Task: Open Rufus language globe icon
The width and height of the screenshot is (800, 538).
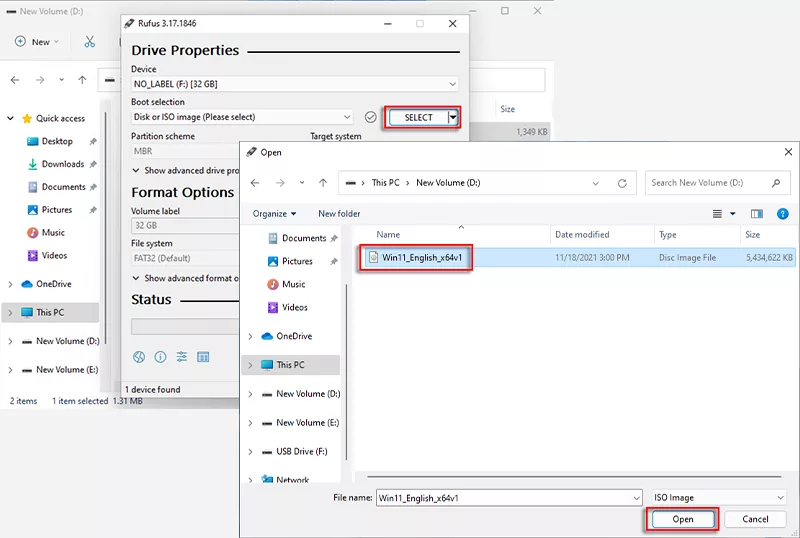Action: [139, 357]
